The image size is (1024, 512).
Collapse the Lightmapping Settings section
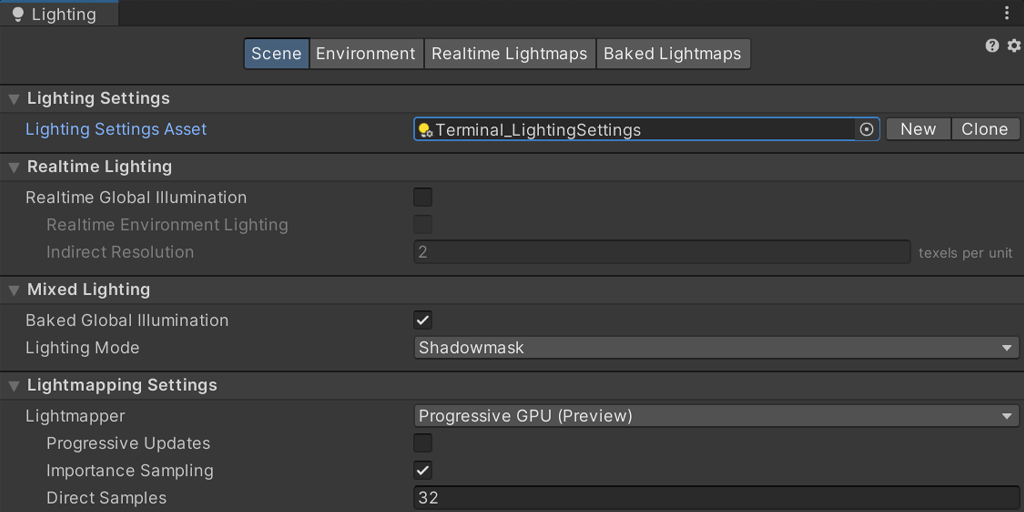14,386
